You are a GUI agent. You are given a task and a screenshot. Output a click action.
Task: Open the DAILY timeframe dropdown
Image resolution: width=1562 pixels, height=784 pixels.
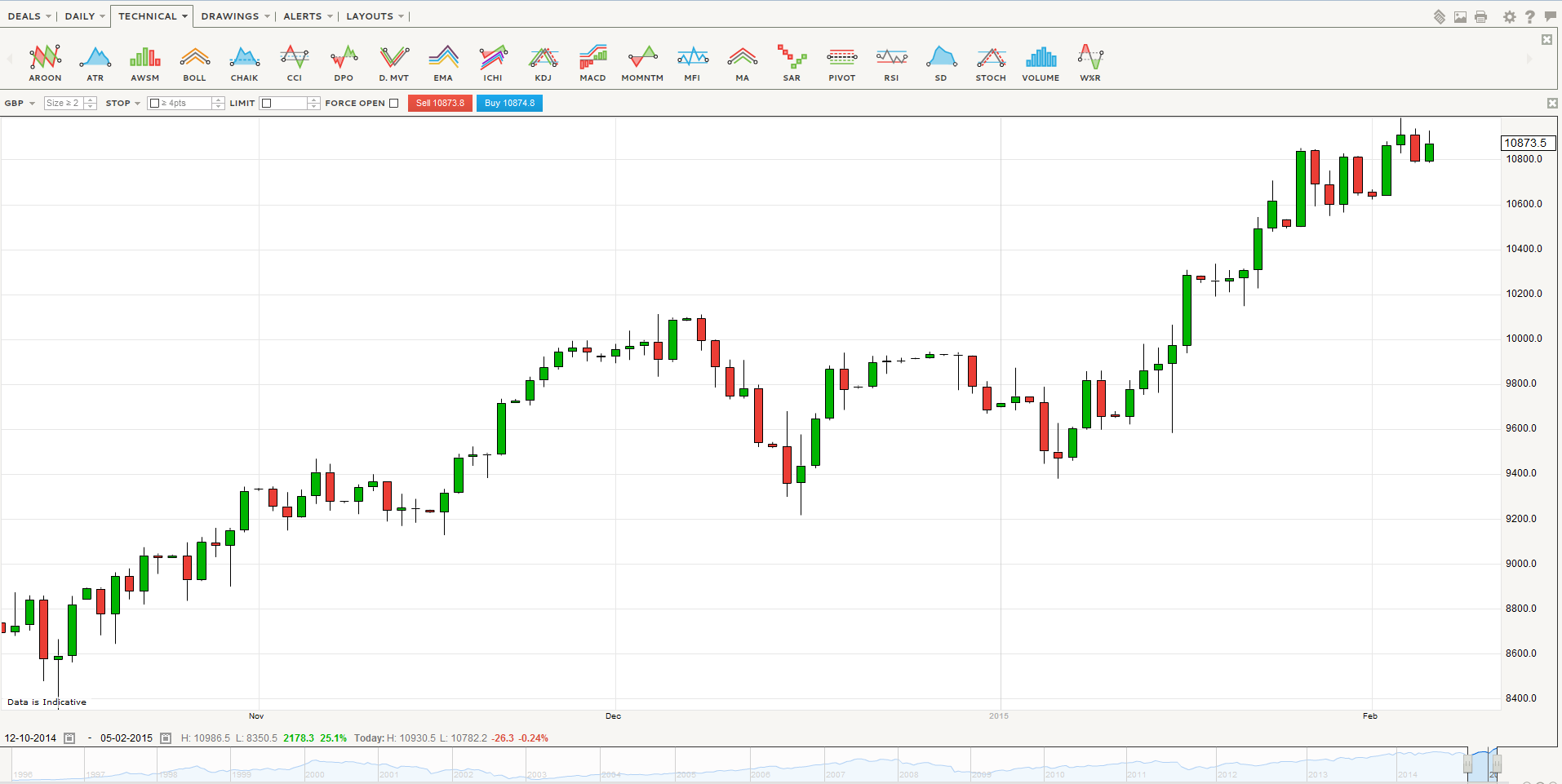[x=85, y=16]
